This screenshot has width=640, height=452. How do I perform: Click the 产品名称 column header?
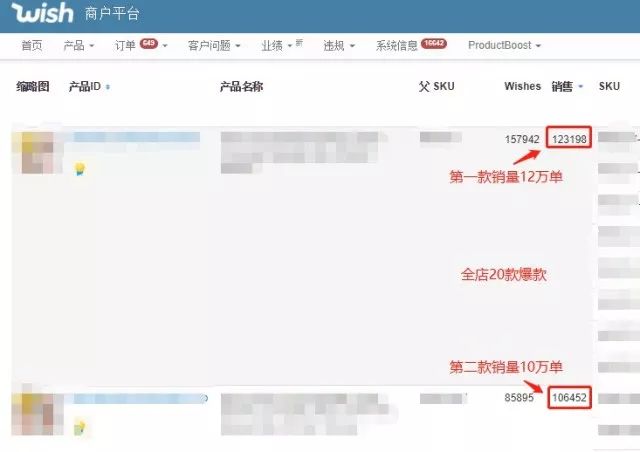pyautogui.click(x=241, y=87)
